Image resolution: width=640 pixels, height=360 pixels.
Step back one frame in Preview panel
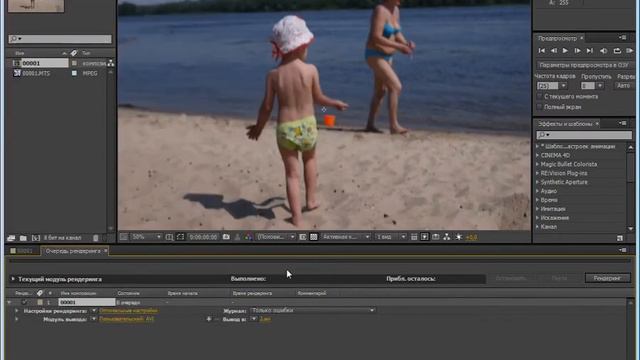point(553,51)
